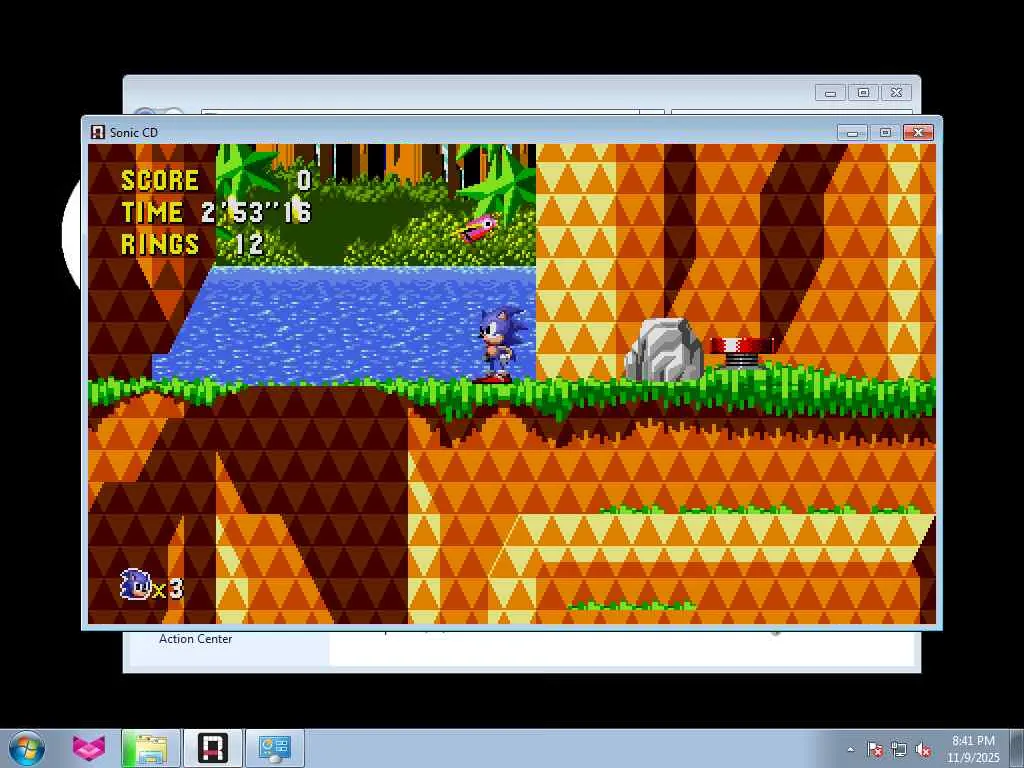Click the SCORE label in game HUD
The width and height of the screenshot is (1024, 768).
[x=160, y=180]
